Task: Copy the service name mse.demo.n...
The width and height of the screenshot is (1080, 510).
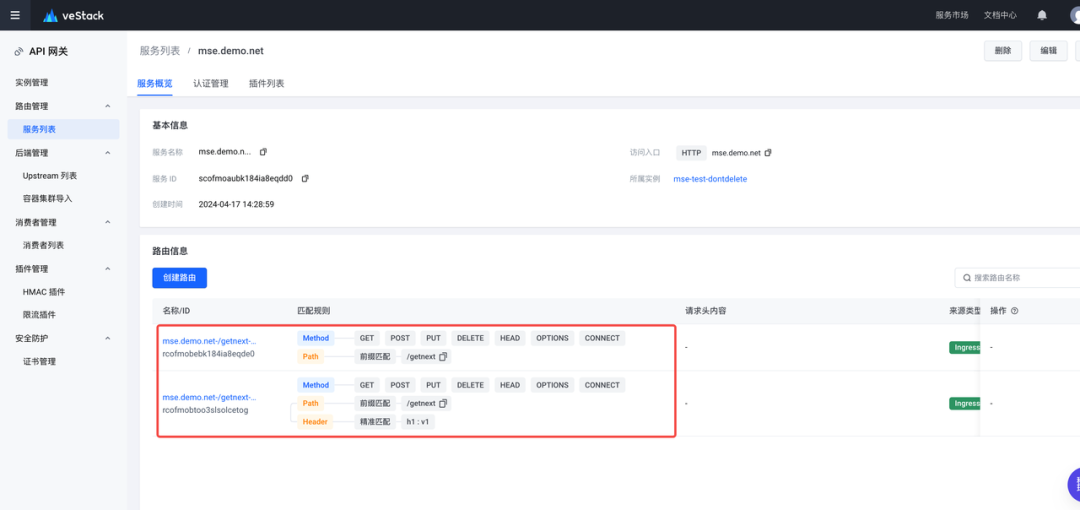Action: coord(263,152)
